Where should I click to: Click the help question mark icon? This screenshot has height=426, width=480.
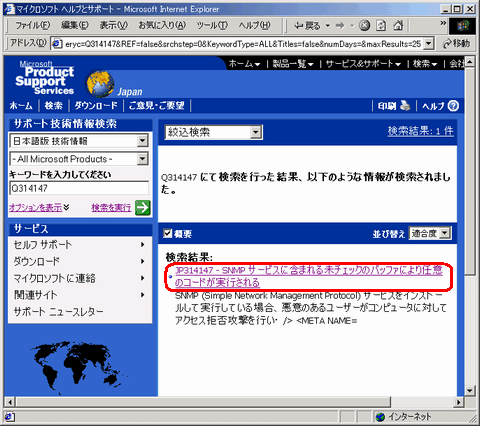pyautogui.click(x=453, y=106)
